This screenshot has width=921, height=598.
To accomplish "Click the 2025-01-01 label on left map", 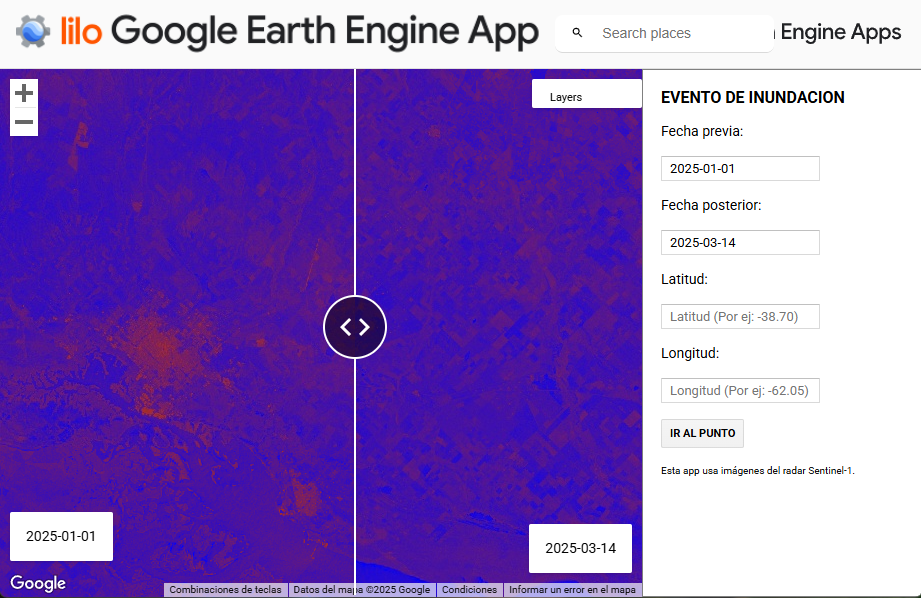I will tap(61, 536).
